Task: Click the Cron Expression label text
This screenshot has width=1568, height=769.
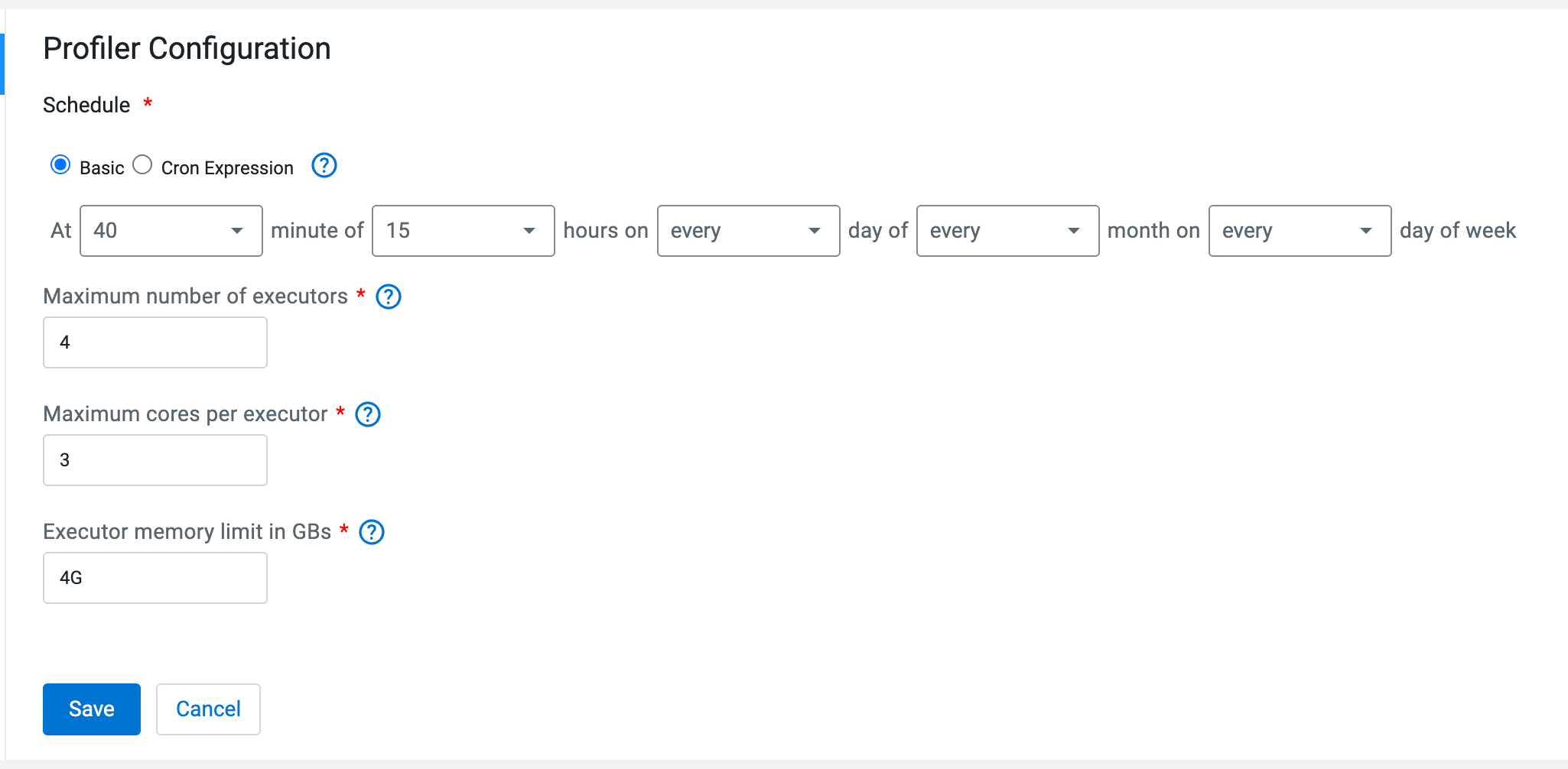Action: 227,168
